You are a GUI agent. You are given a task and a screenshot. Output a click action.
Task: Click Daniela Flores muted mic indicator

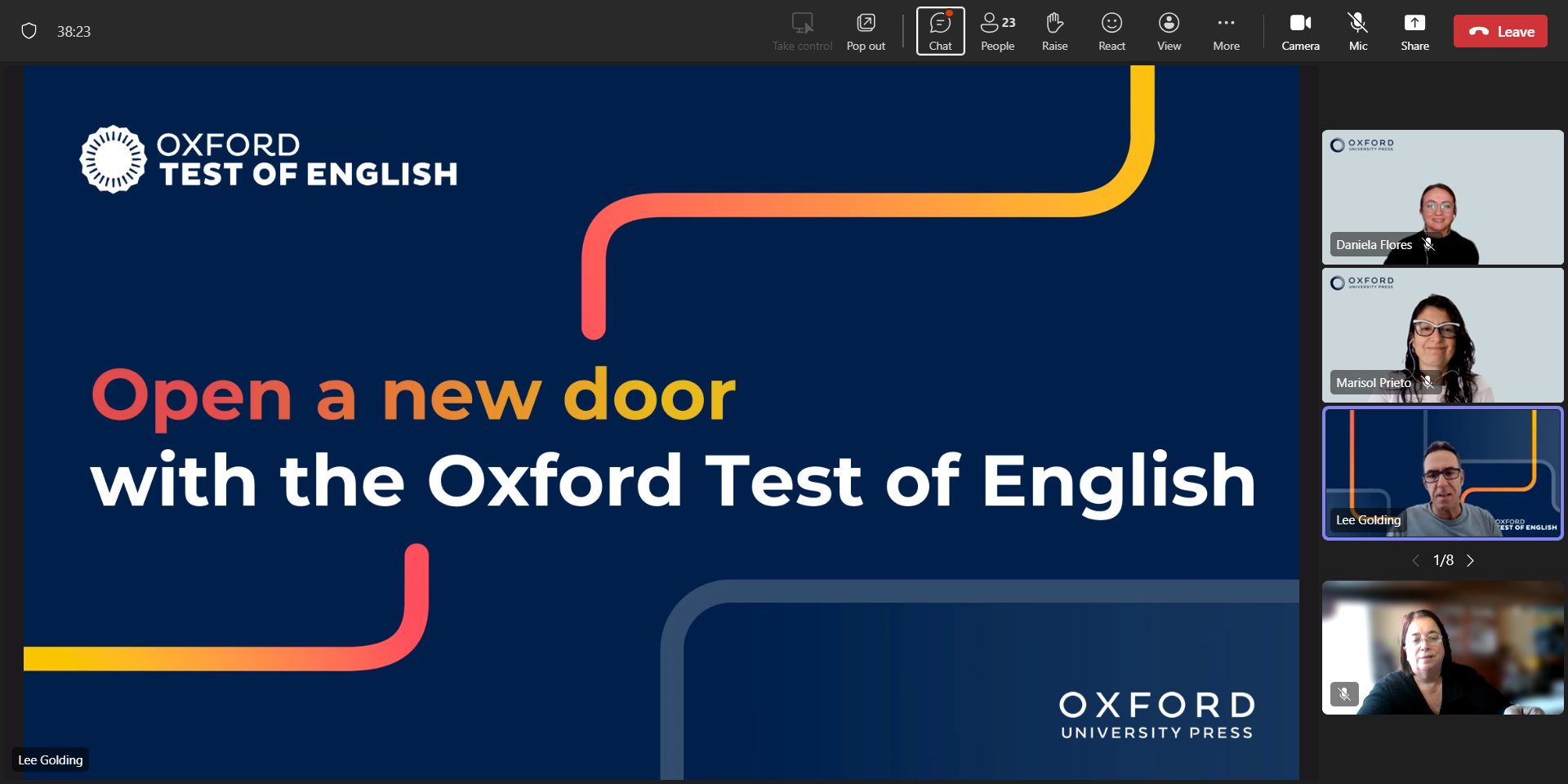click(x=1428, y=244)
